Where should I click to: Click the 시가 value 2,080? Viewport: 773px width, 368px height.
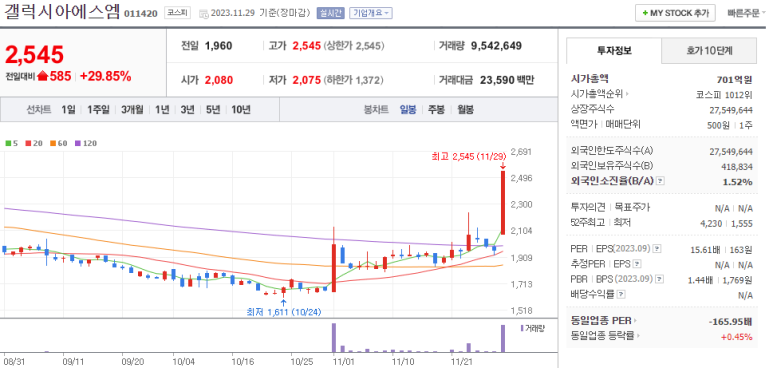point(218,80)
